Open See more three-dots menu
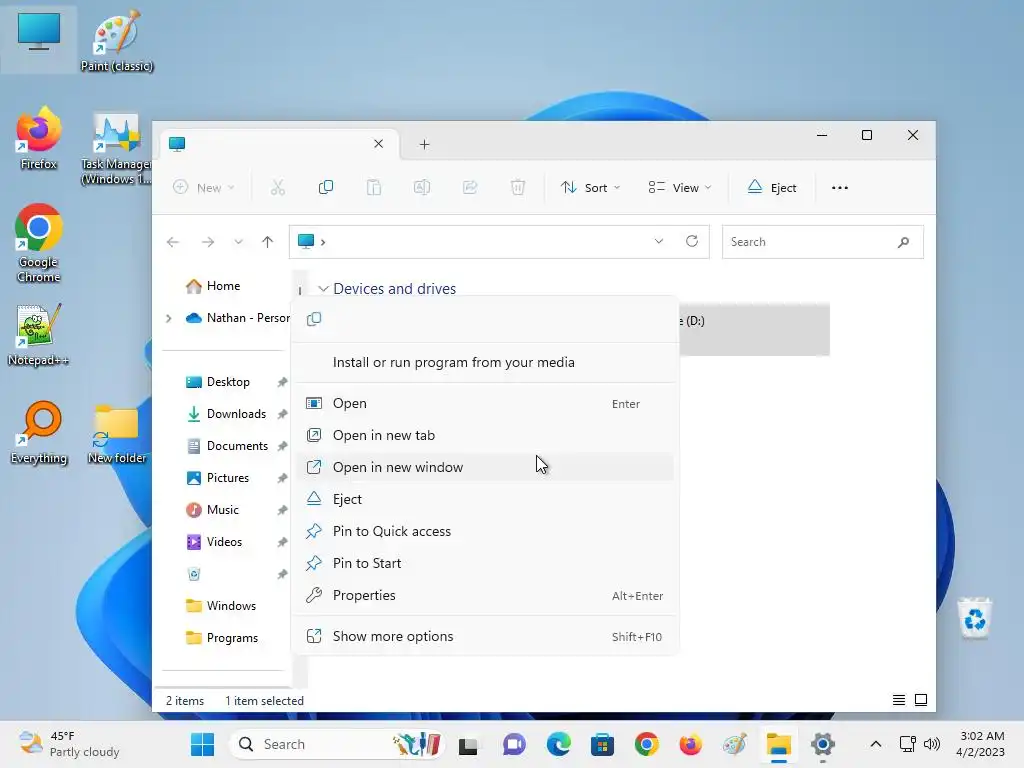Image resolution: width=1024 pixels, height=768 pixels. click(x=840, y=188)
